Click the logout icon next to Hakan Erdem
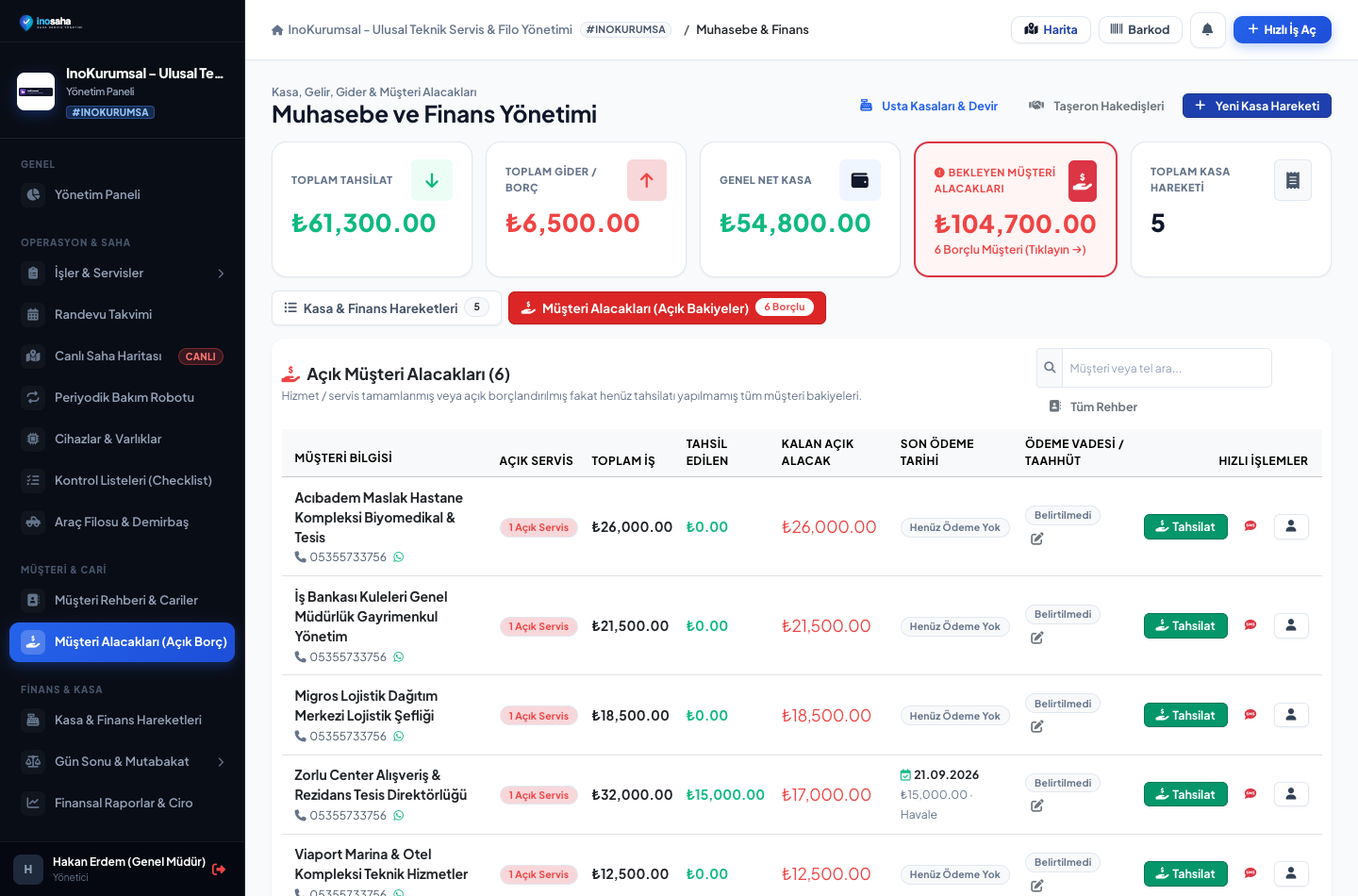This screenshot has height=896, width=1358. tap(219, 870)
